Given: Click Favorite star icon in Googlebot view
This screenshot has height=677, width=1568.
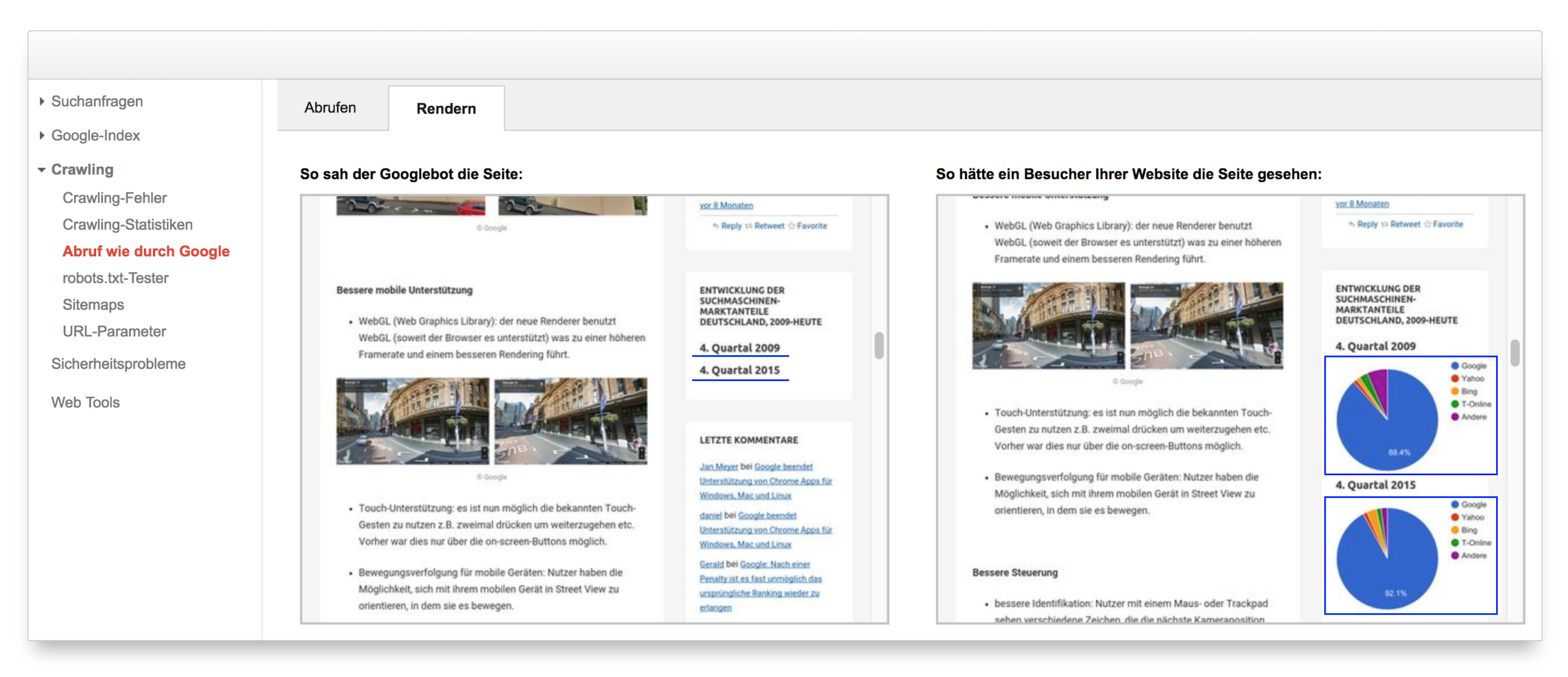Looking at the screenshot, I should (792, 226).
